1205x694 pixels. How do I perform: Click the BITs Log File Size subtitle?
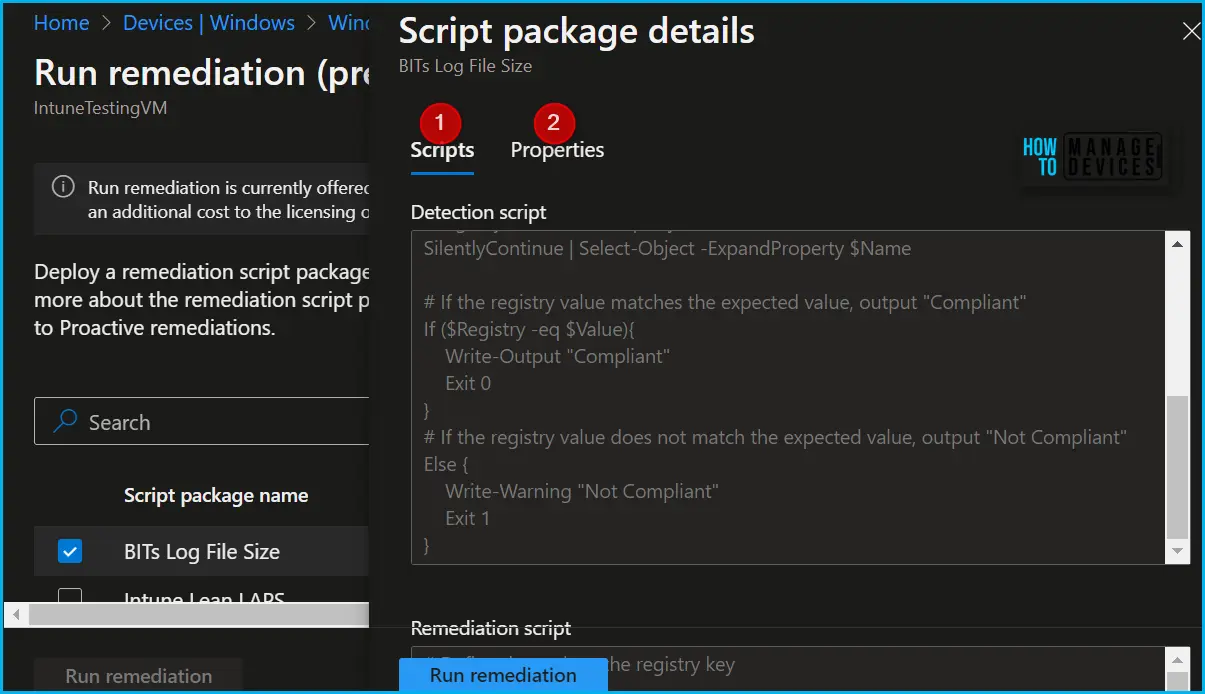coord(465,66)
